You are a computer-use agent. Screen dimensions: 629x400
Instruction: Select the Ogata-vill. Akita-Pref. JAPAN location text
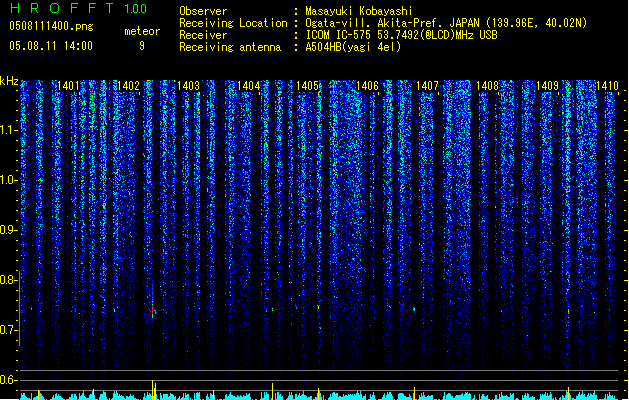point(446,23)
